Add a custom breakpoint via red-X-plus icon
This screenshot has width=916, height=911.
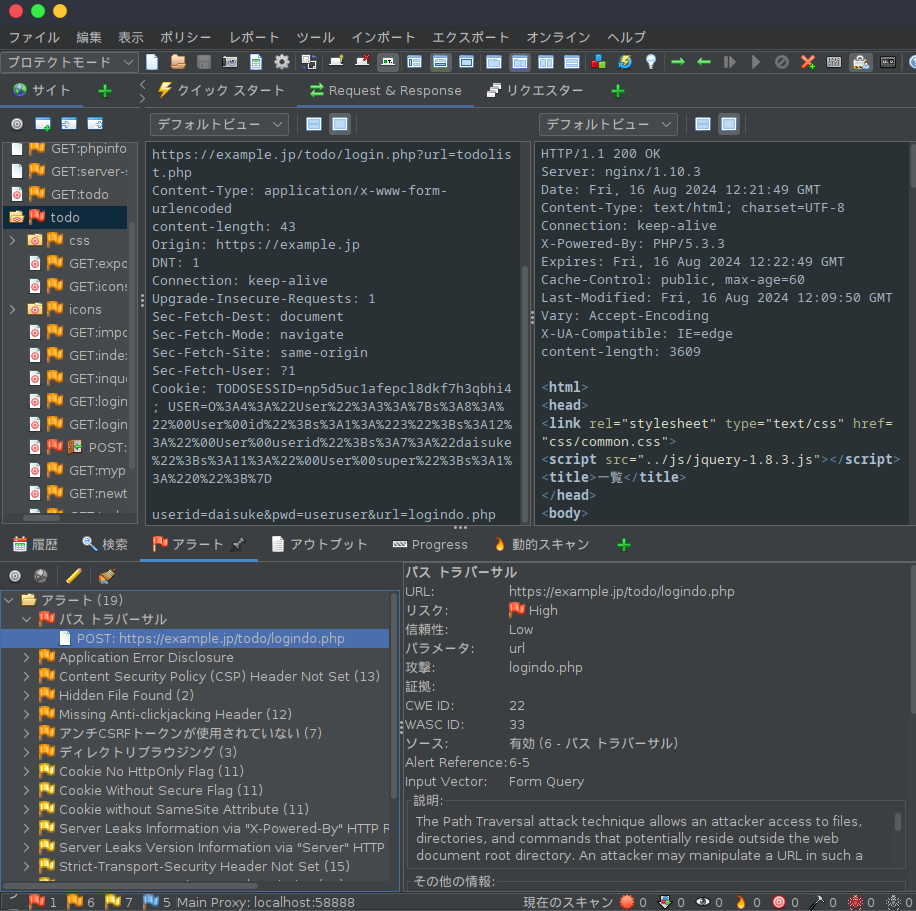[x=808, y=62]
